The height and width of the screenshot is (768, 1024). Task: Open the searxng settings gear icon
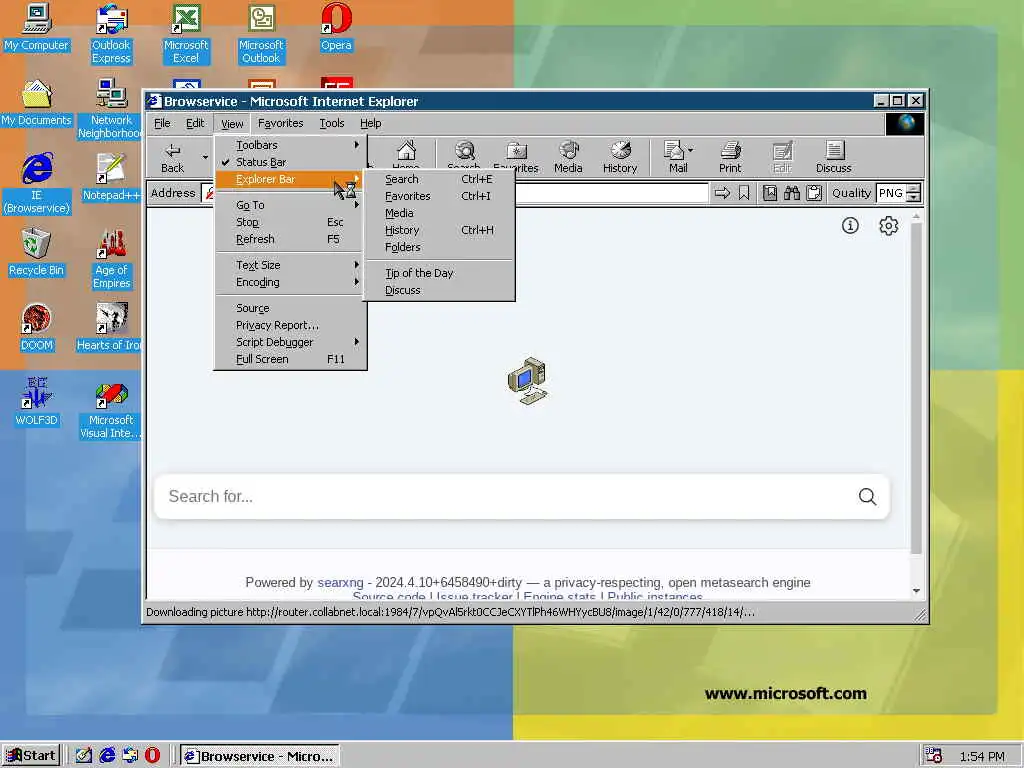888,226
